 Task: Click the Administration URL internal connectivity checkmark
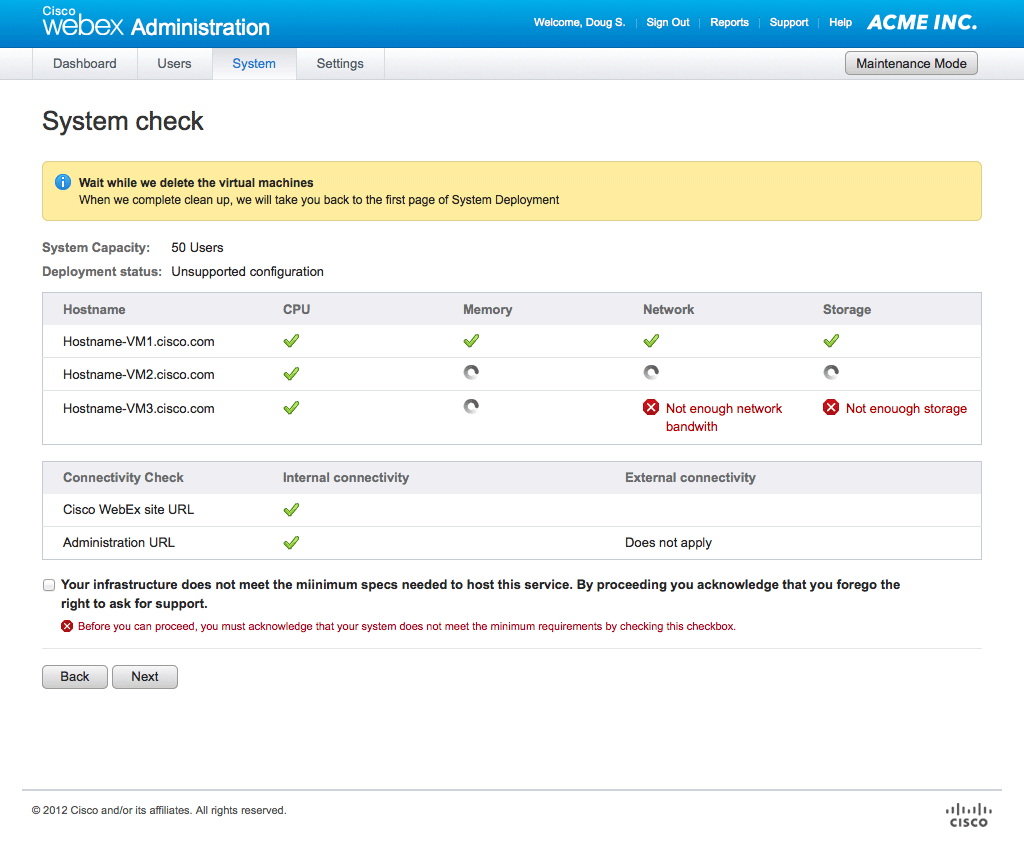tap(291, 542)
